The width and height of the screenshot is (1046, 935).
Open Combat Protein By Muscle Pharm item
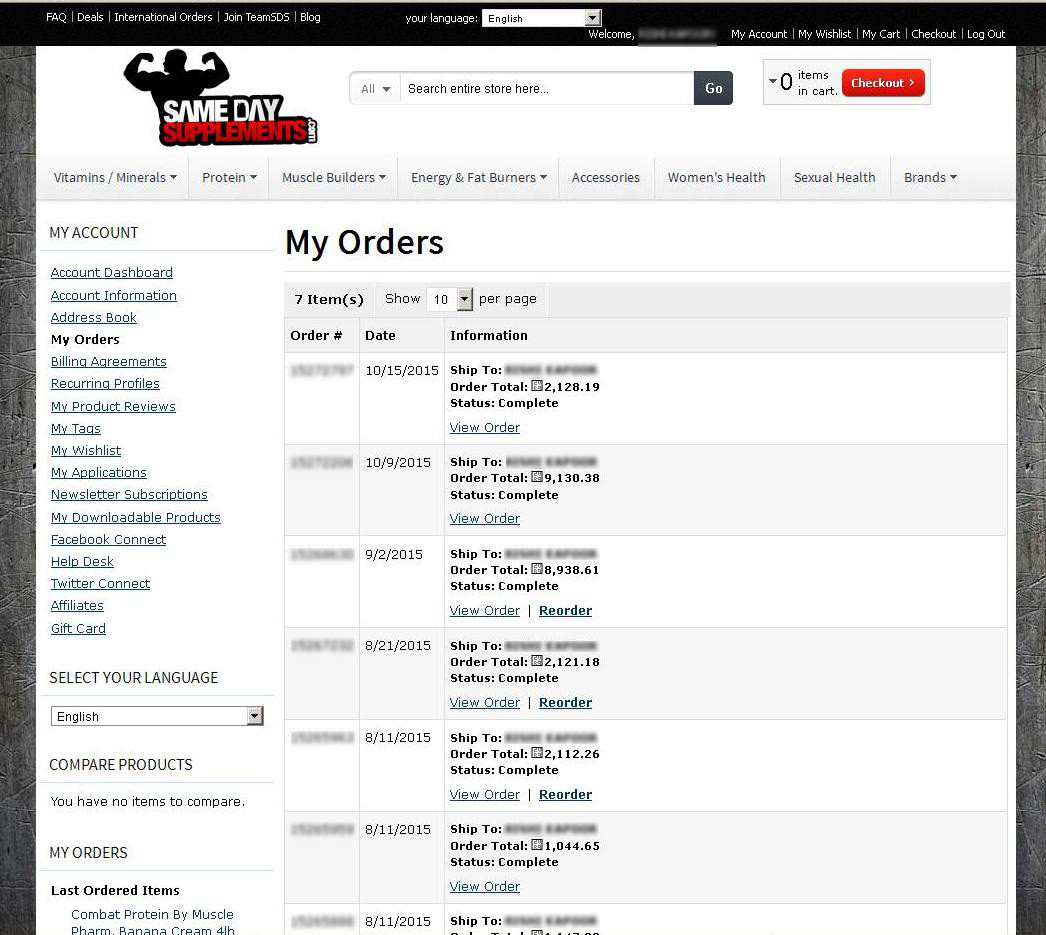153,922
